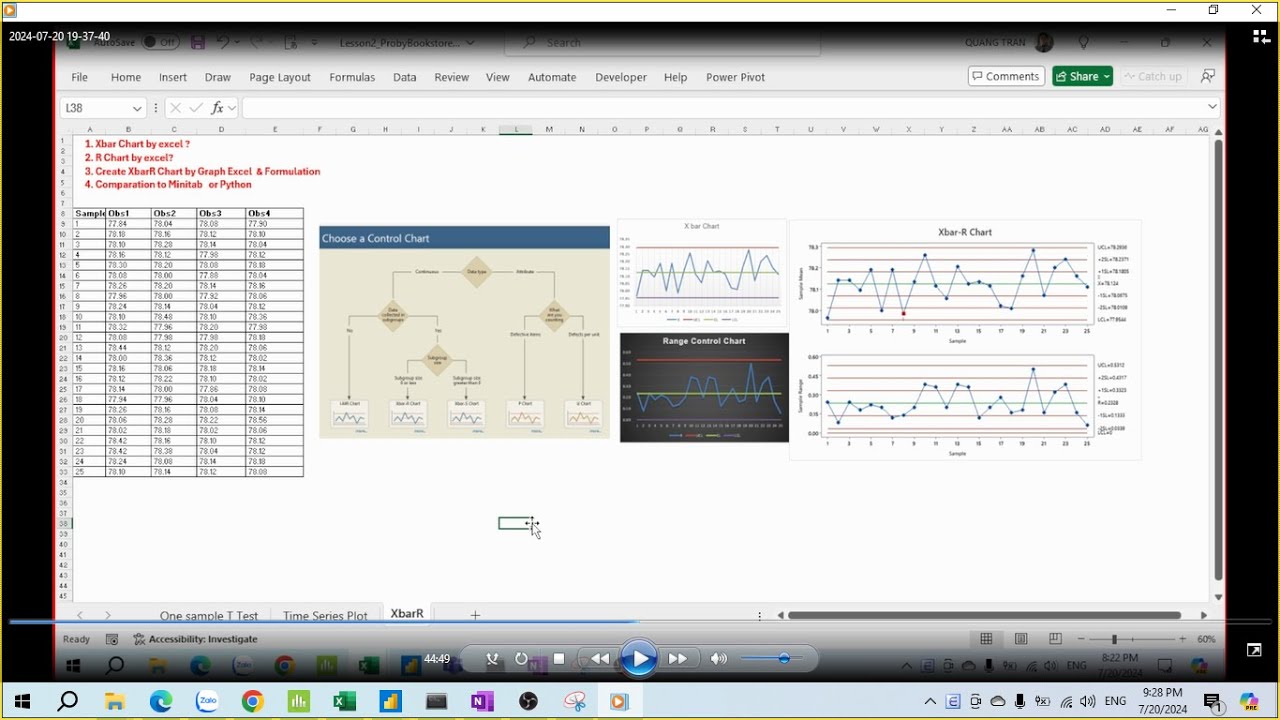Viewport: 1280px width, 720px height.
Task: Open OneNote from the Windows taskbar
Action: (x=482, y=702)
